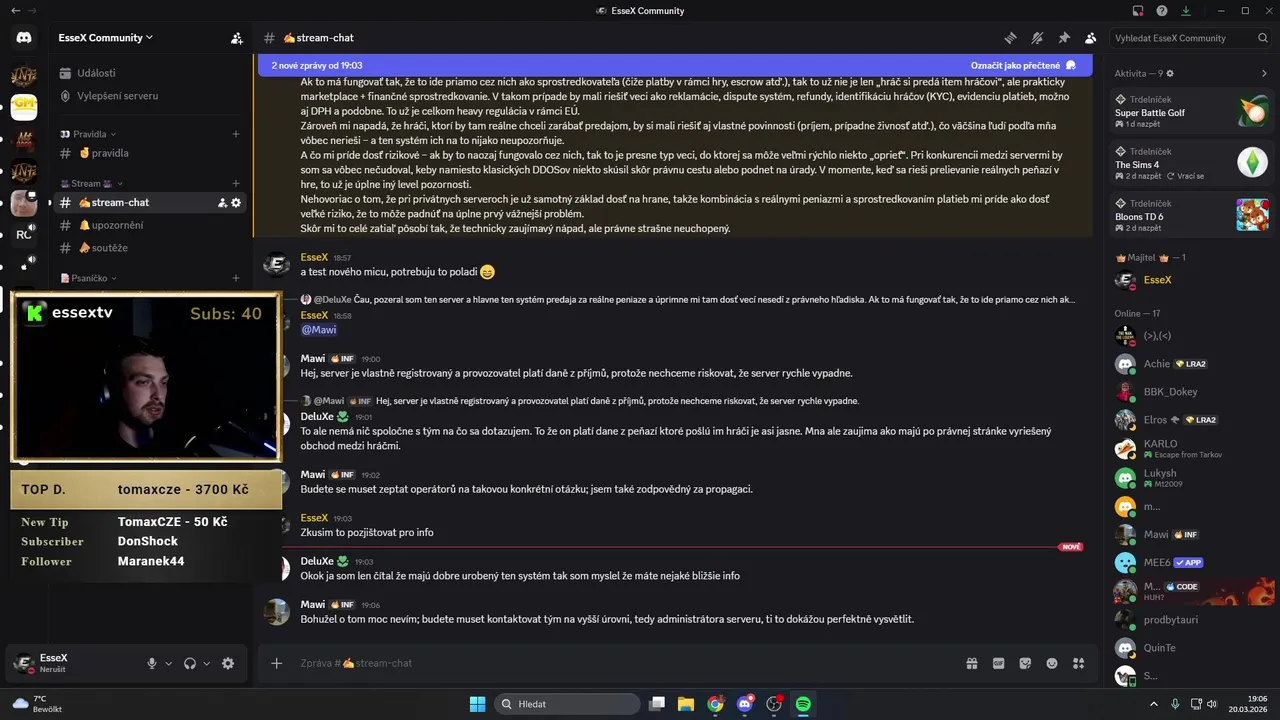1280x720 pixels.
Task: Invite people via server header icon
Action: [237, 38]
